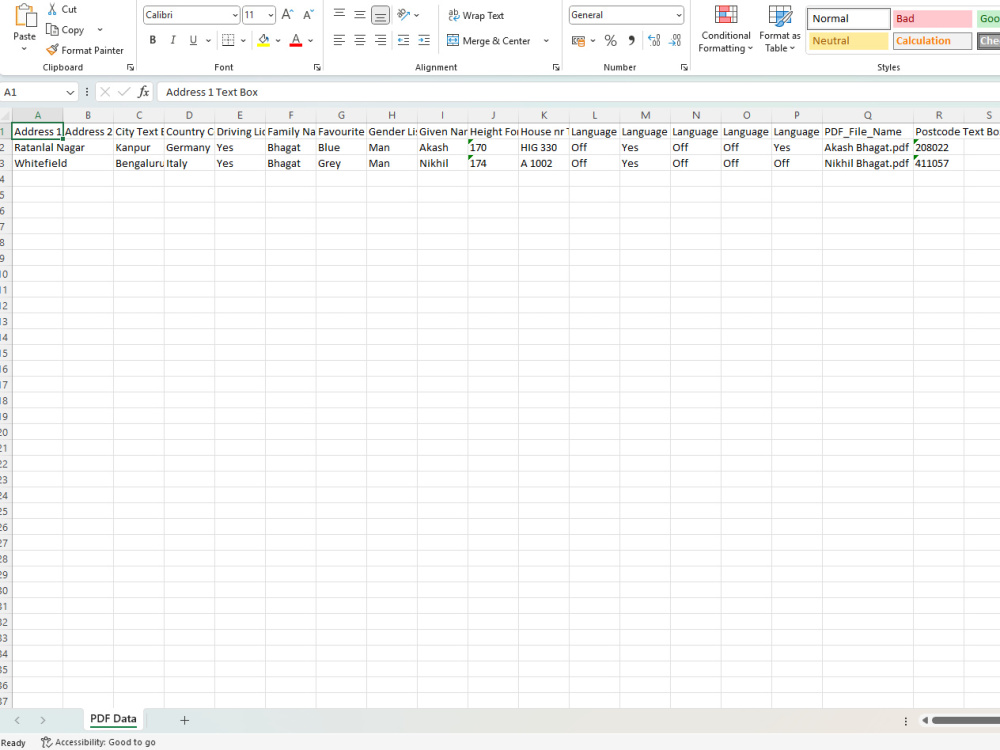Open the font size dropdown

(271, 15)
